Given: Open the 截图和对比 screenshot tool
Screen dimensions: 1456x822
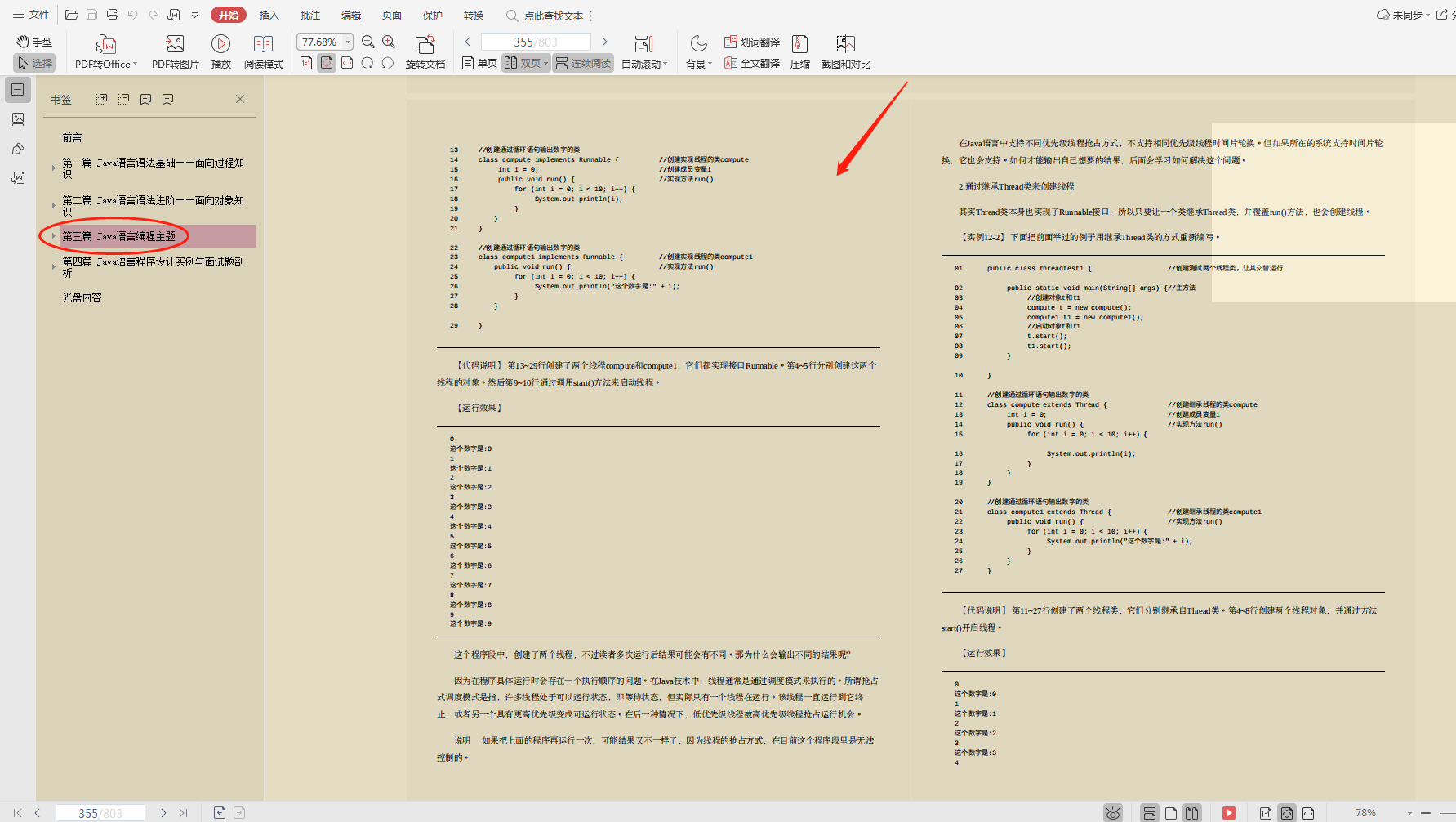Looking at the screenshot, I should click(845, 52).
